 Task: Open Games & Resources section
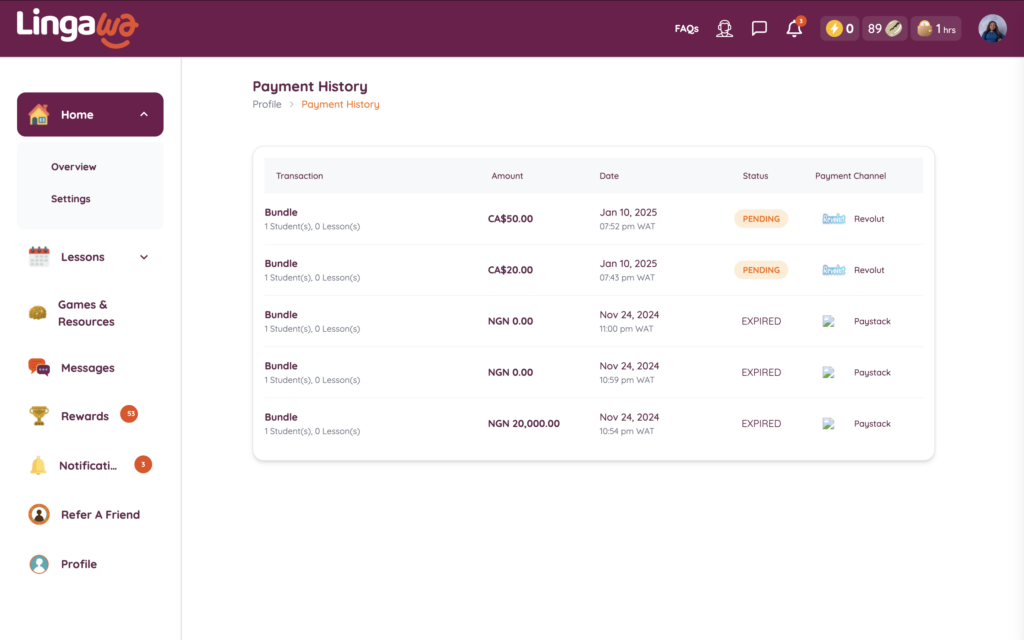pos(86,313)
